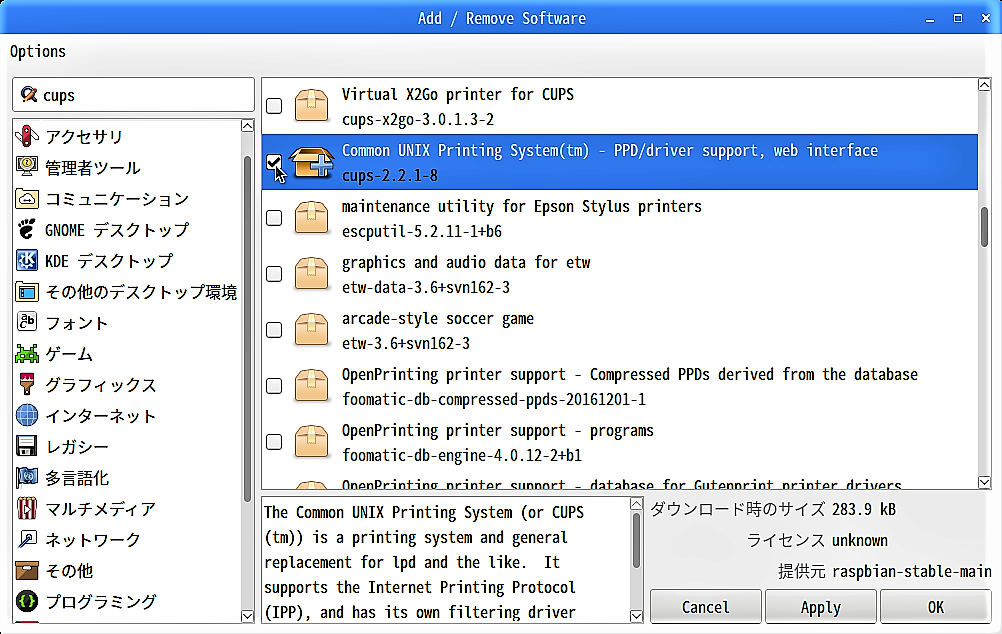Open the Options menu
1002x634 pixels.
point(38,52)
